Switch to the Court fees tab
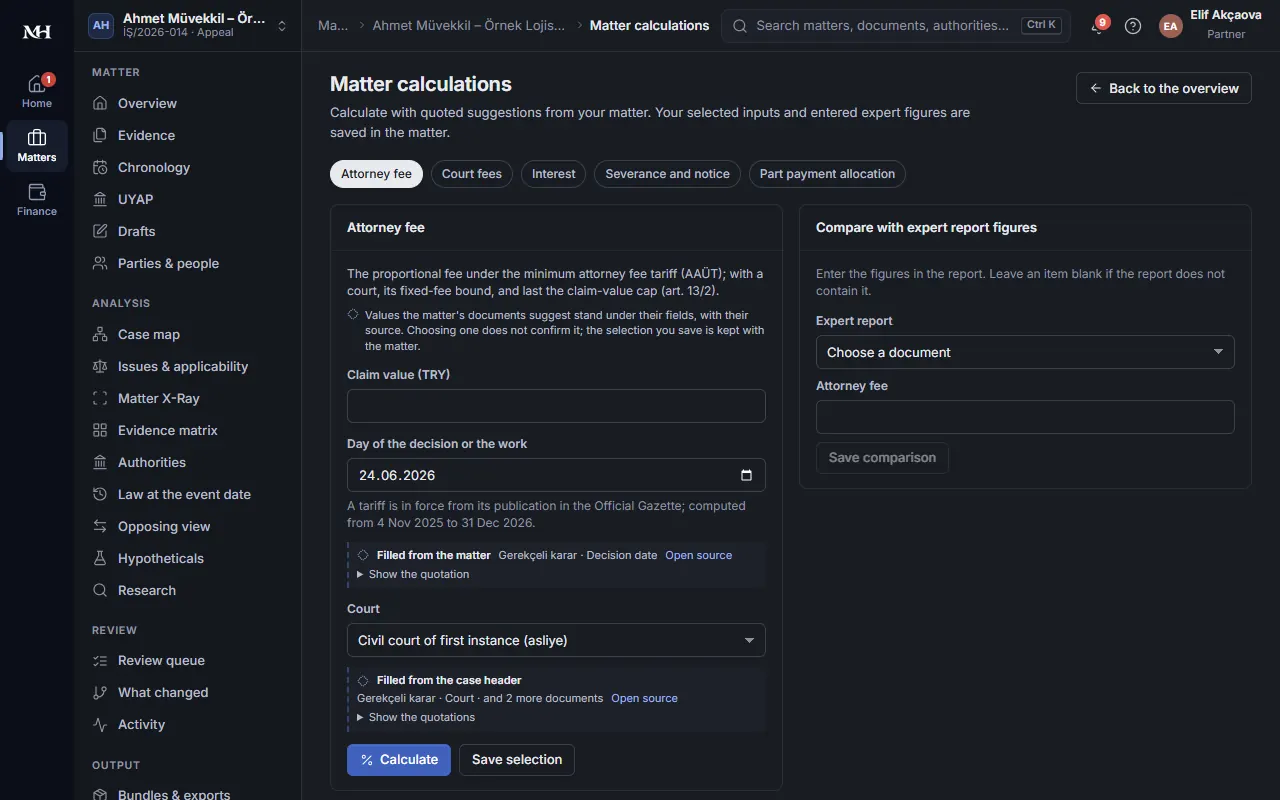The image size is (1280, 800). [472, 174]
